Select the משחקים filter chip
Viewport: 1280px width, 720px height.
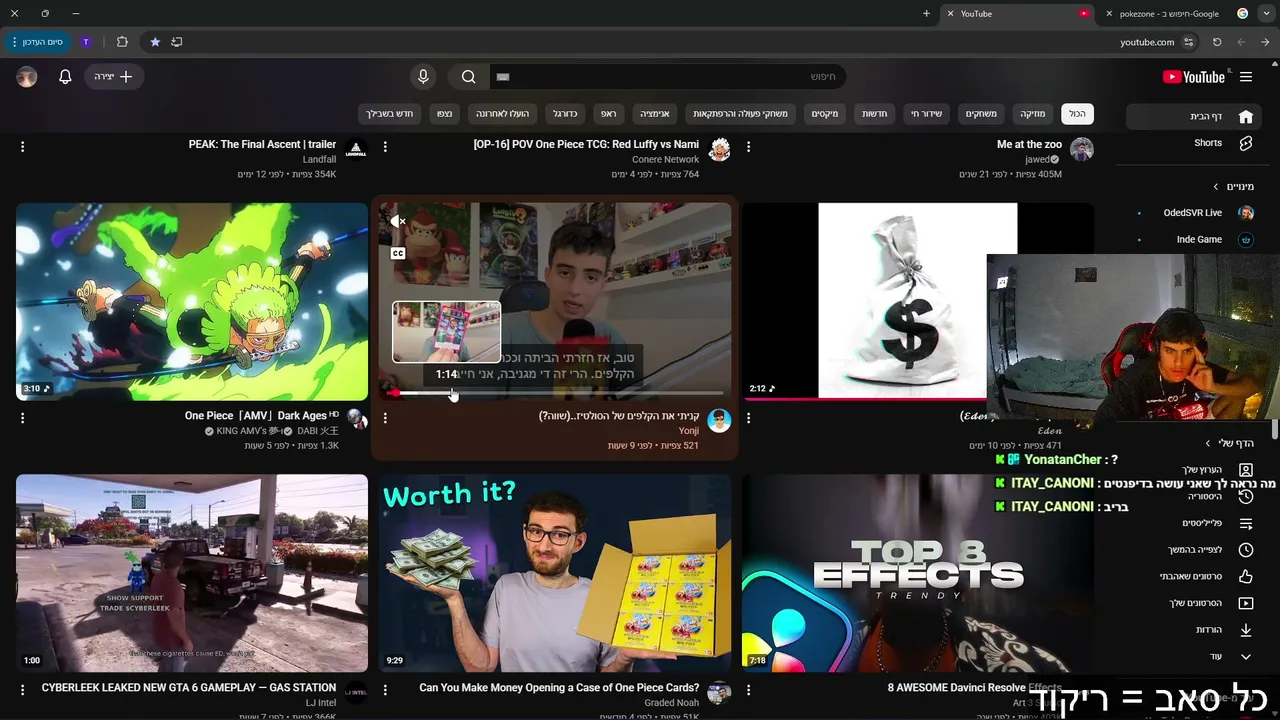[981, 114]
